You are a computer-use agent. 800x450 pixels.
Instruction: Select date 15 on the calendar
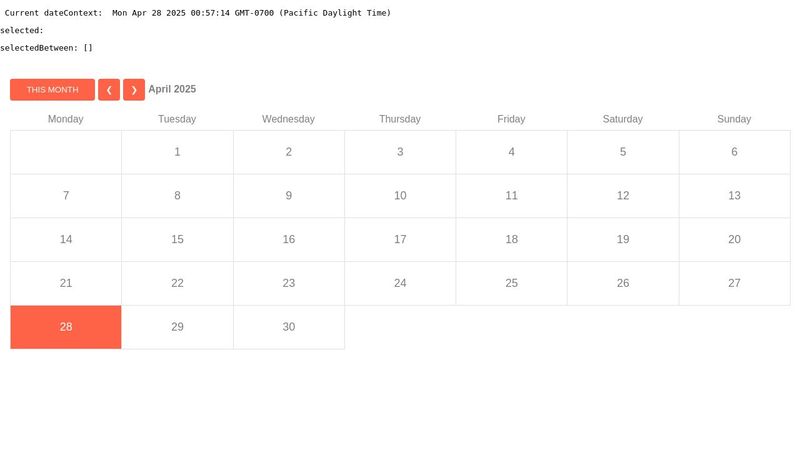coord(177,240)
